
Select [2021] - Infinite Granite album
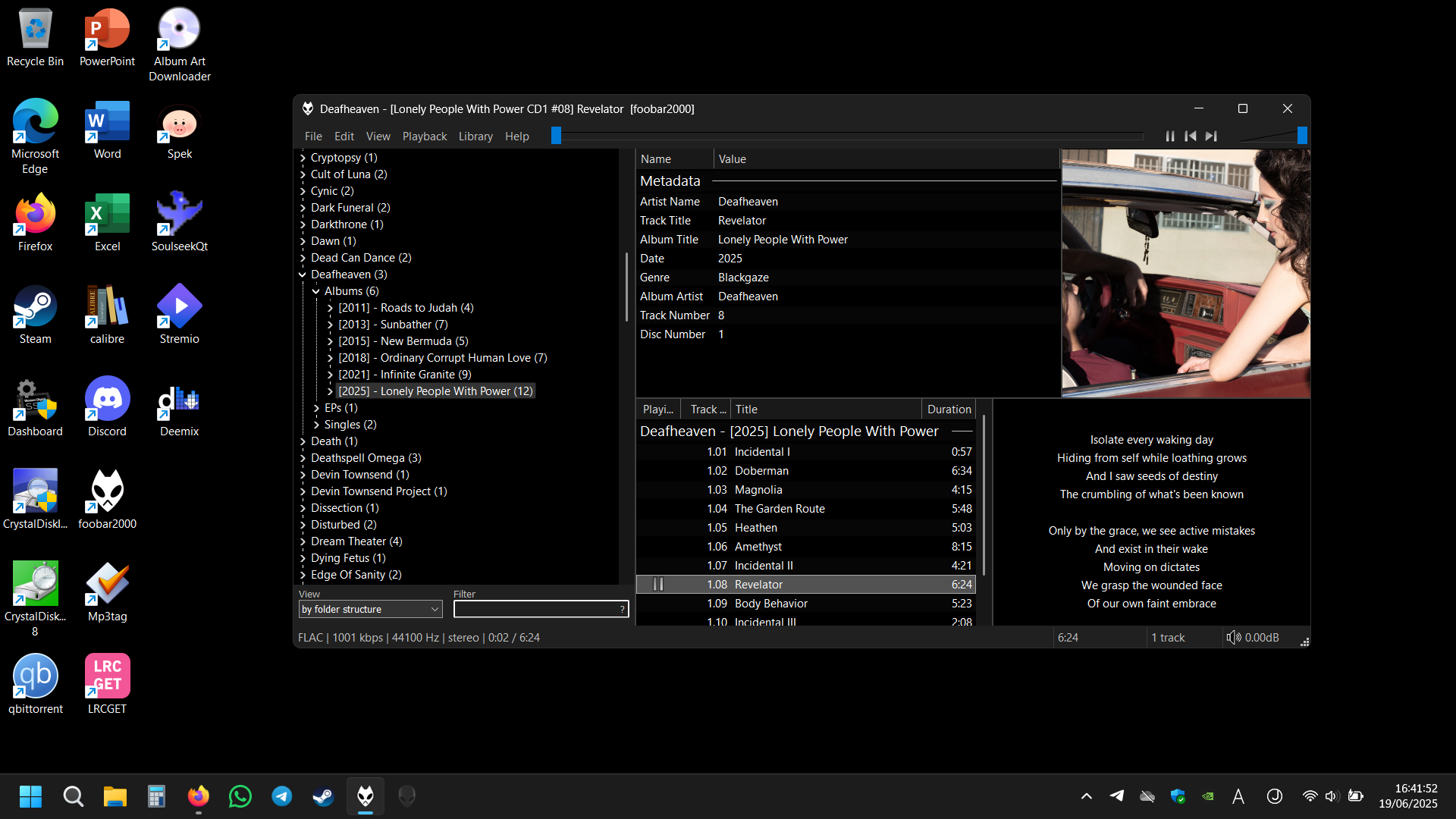coord(405,375)
